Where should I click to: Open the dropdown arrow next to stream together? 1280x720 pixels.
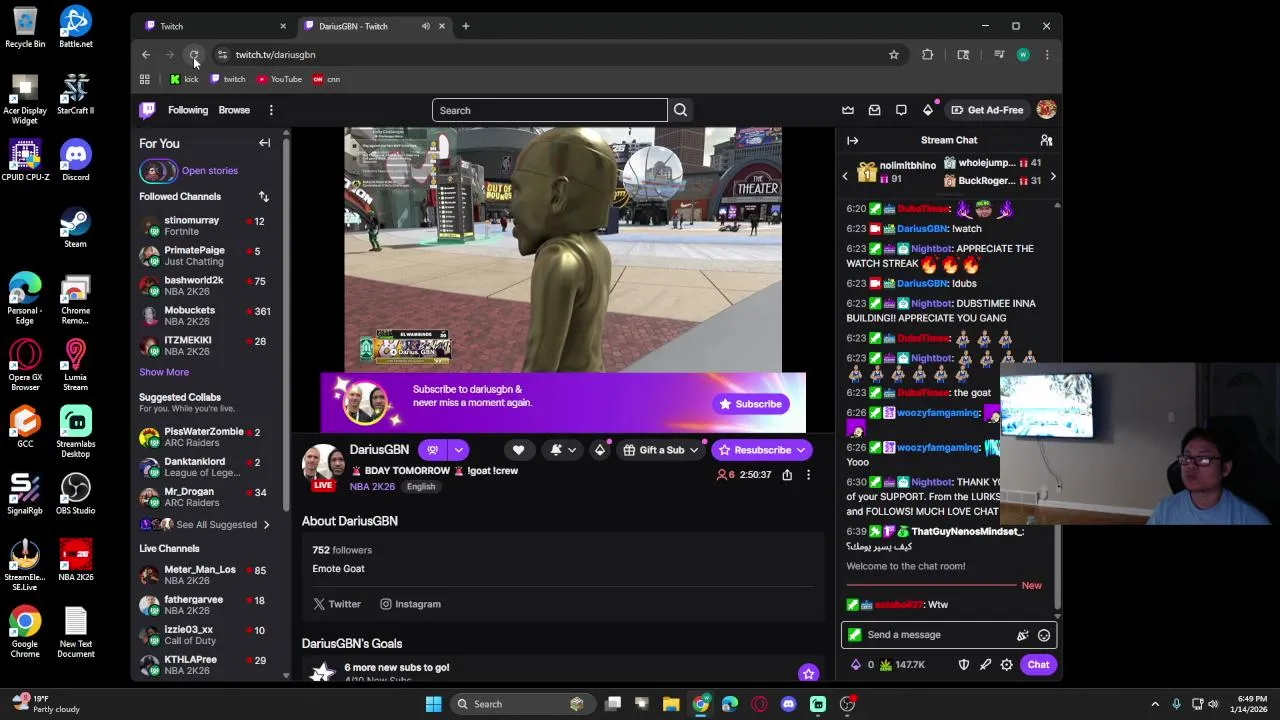tap(459, 450)
